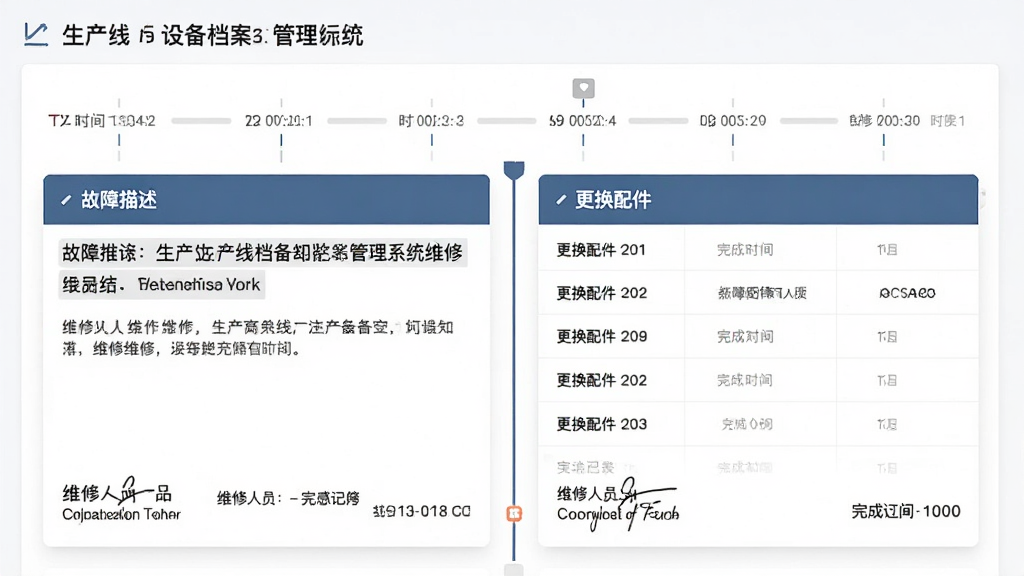The image size is (1024, 576).
Task: Click the row 更换配件 203
Action: pyautogui.click(x=758, y=424)
